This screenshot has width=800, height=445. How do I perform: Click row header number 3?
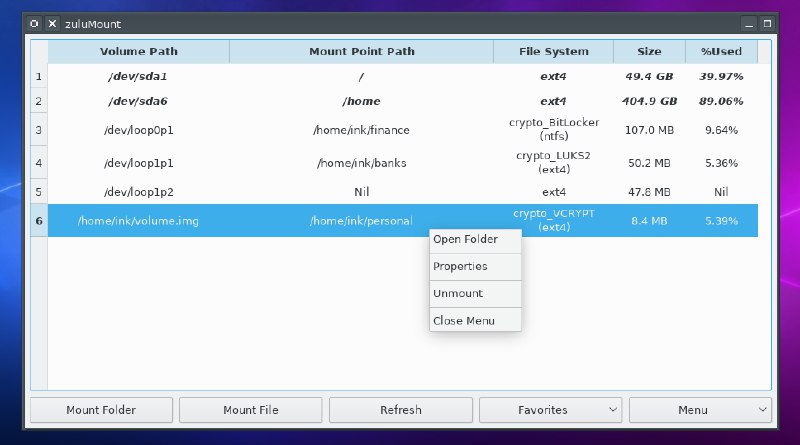39,130
